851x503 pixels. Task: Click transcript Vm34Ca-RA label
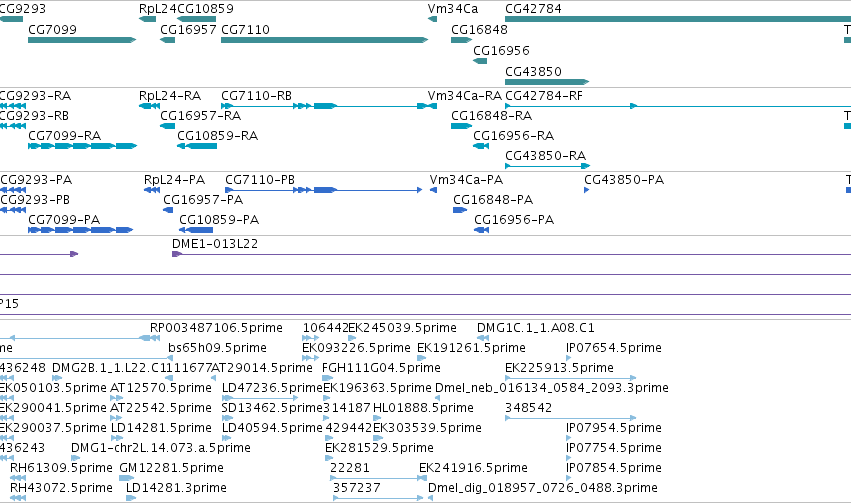pyautogui.click(x=465, y=96)
